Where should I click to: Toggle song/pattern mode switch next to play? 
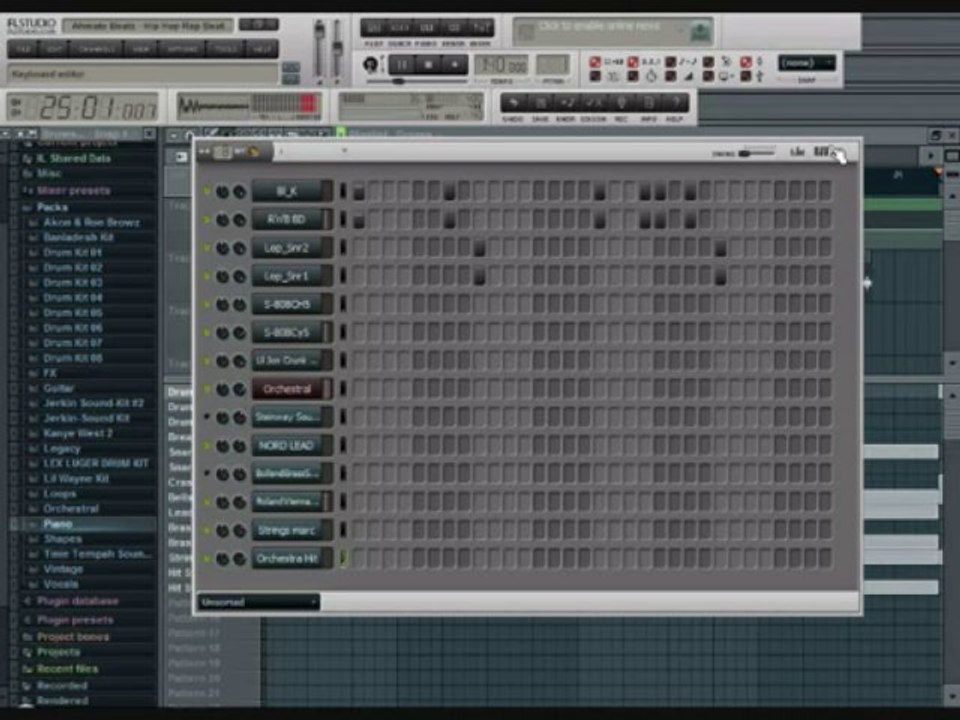370,64
